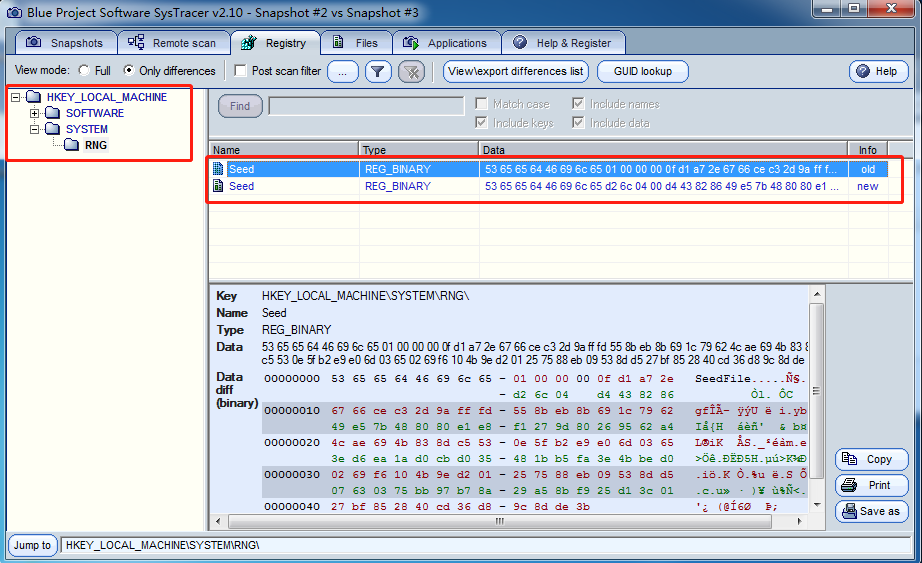Switch to the Remote scan tab
922x563 pixels.
coord(173,42)
